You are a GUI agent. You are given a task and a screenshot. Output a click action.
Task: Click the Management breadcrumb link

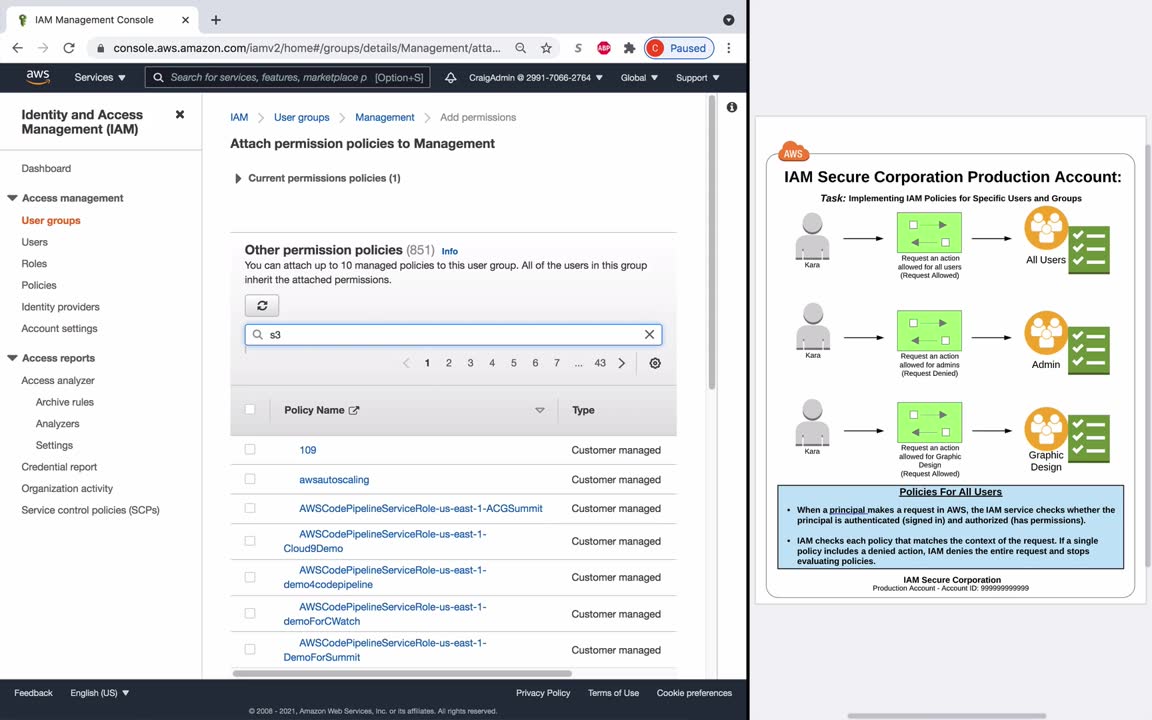(x=384, y=118)
